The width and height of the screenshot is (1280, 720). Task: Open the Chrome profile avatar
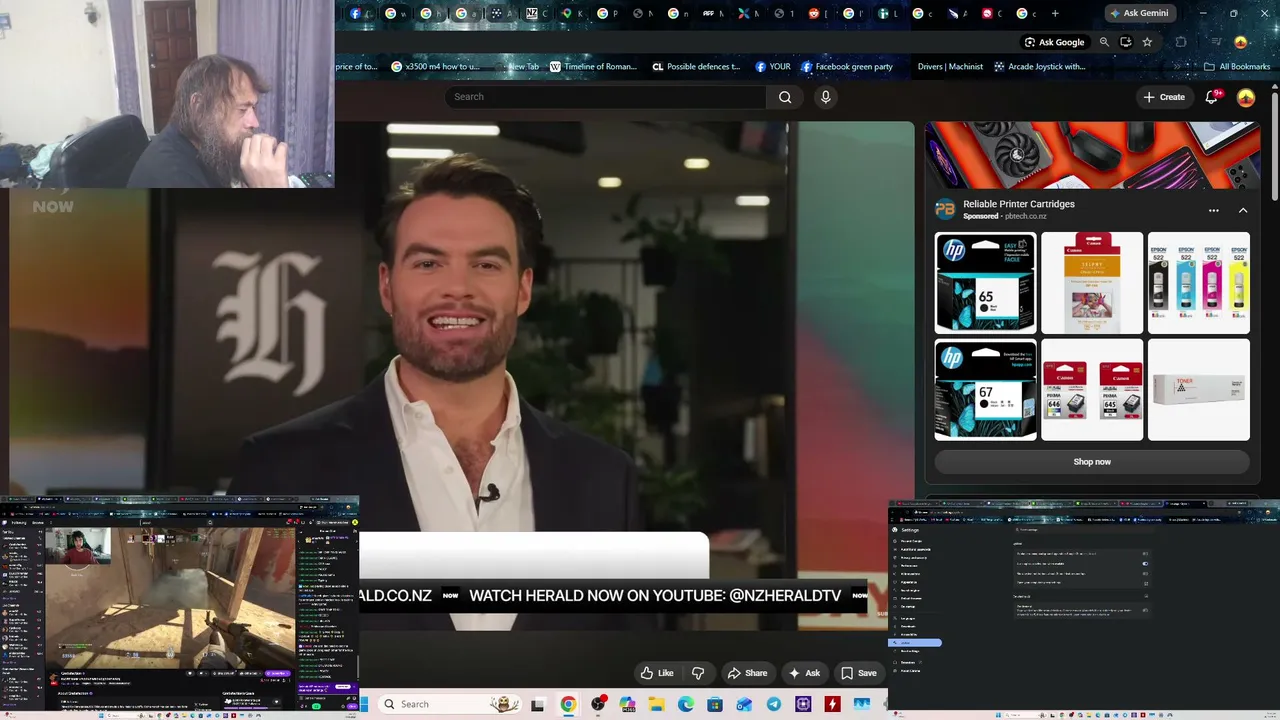click(x=1241, y=42)
